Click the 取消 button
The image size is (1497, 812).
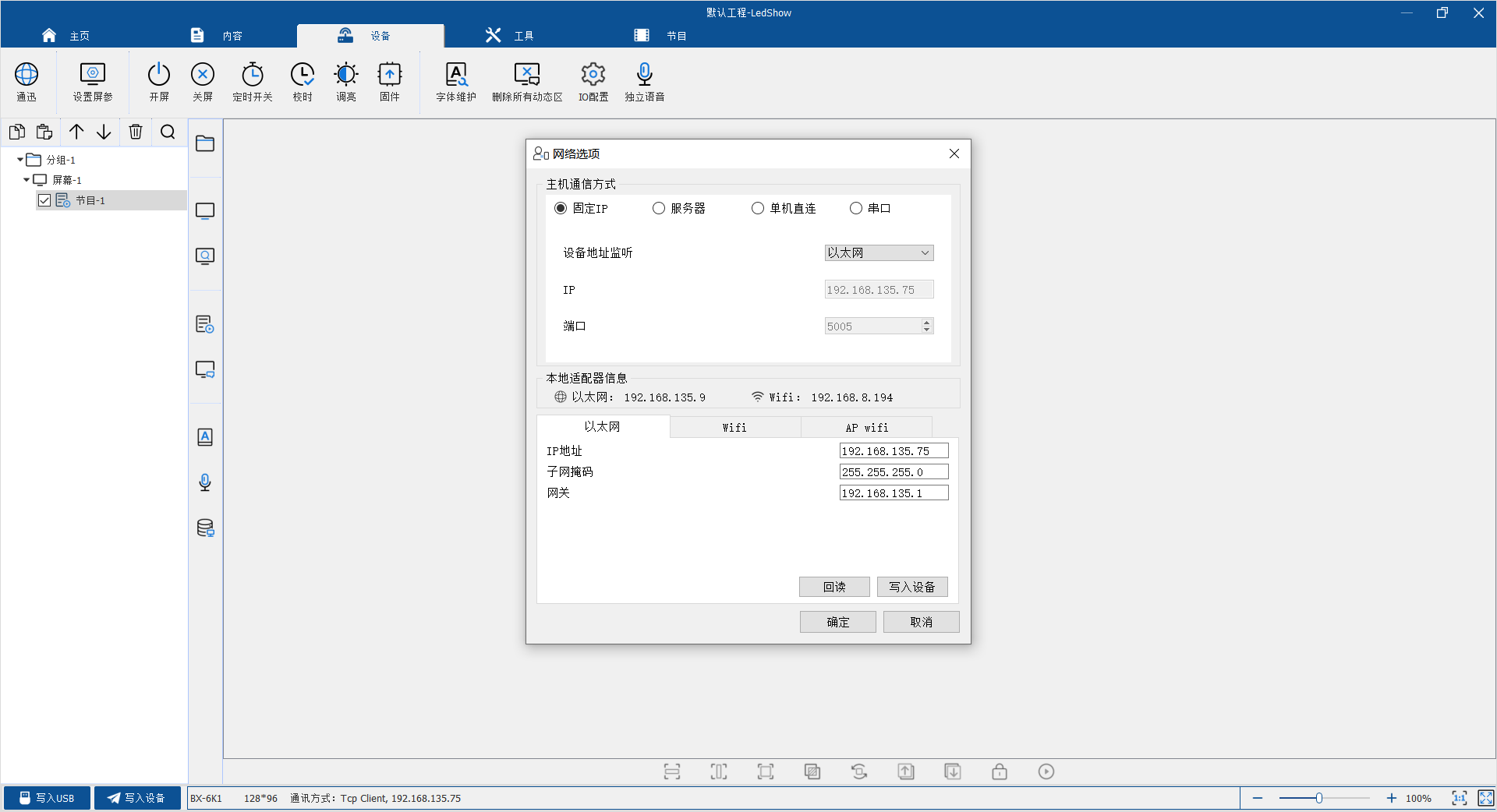(x=922, y=622)
